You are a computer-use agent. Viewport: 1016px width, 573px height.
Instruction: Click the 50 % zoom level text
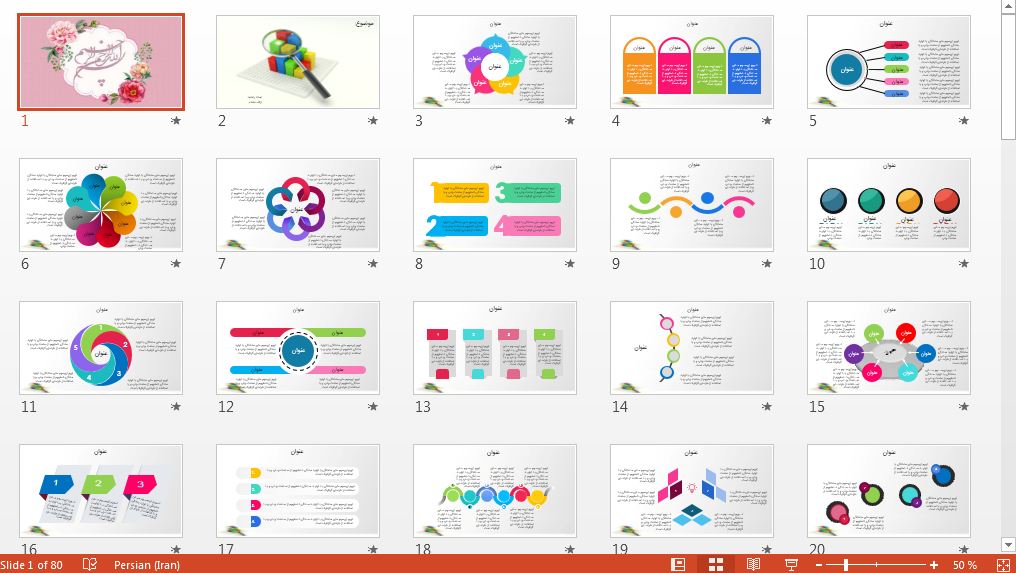[x=964, y=565]
